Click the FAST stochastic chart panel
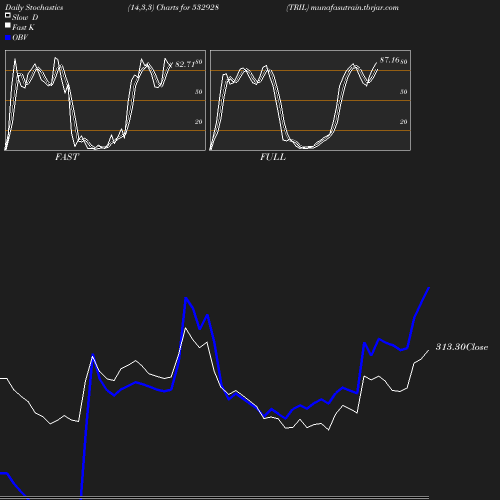500x500 pixels. pos(105,100)
